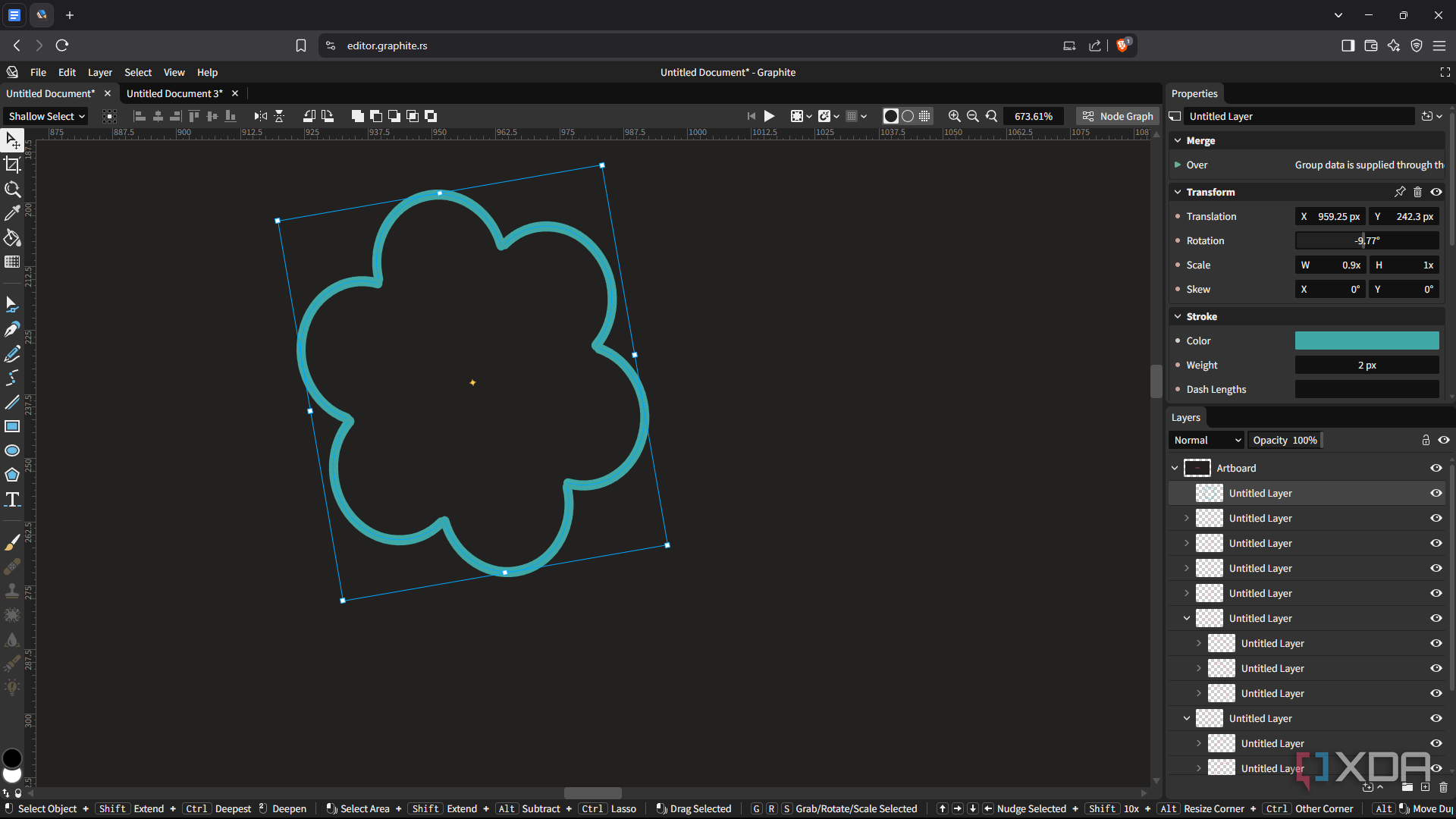
Task: Click the Opacity 100% slider
Action: click(x=1285, y=440)
